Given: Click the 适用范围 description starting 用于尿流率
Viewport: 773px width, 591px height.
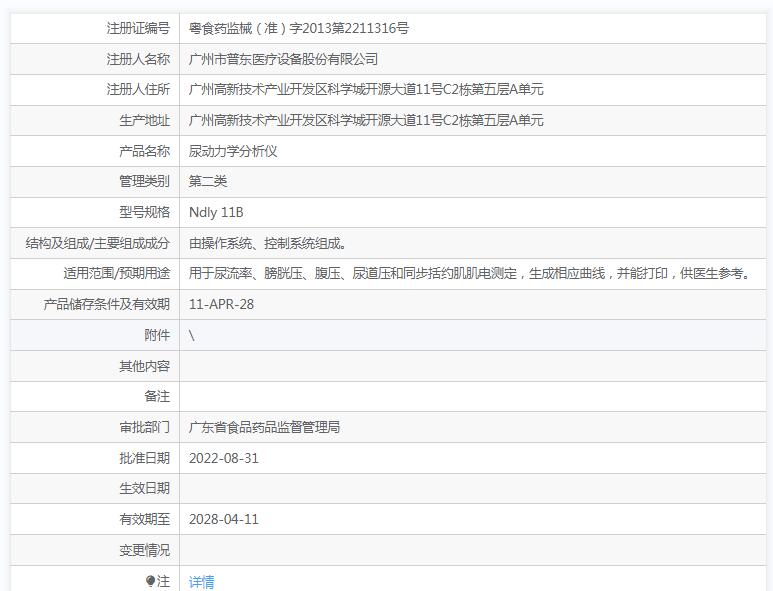Looking at the screenshot, I should (x=470, y=274).
